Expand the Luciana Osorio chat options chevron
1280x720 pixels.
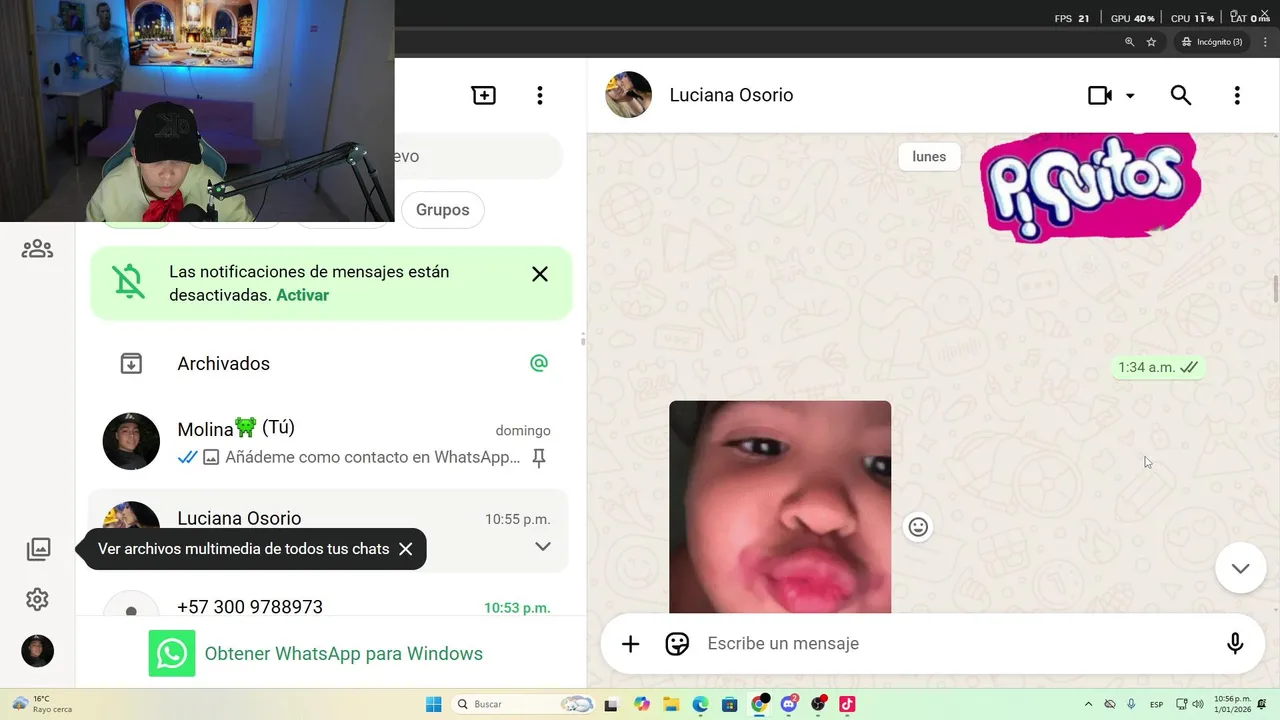tap(543, 546)
